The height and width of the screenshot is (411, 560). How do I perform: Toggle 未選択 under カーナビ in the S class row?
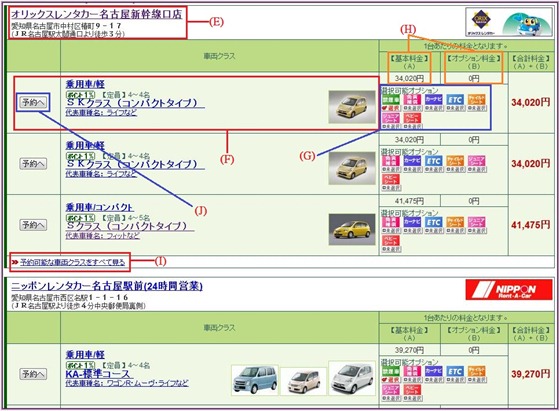click(x=412, y=231)
